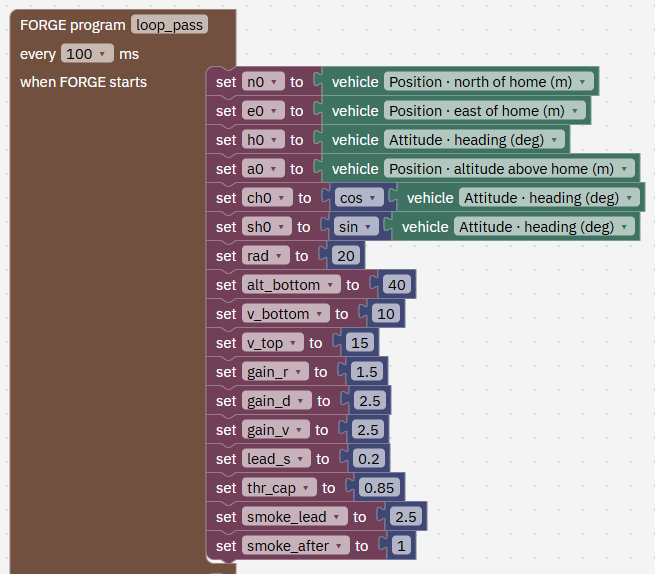This screenshot has height=574, width=655.
Task: Open Position north of home dropdown
Action: click(489, 82)
